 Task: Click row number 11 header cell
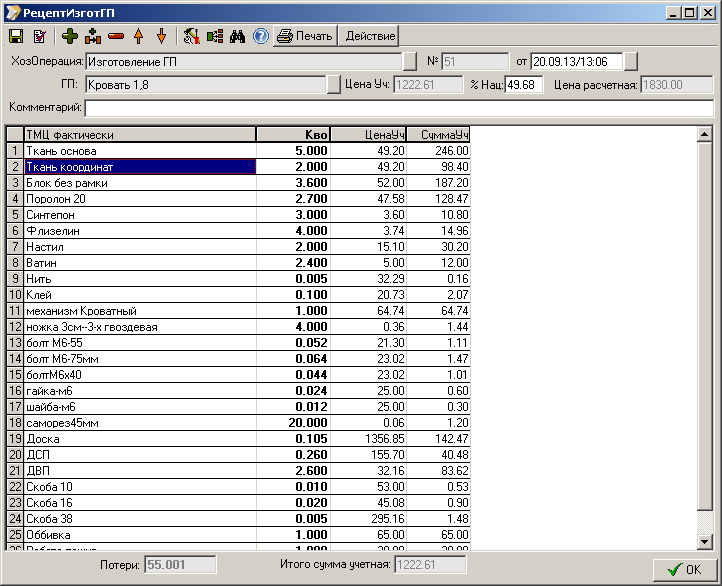(15, 311)
